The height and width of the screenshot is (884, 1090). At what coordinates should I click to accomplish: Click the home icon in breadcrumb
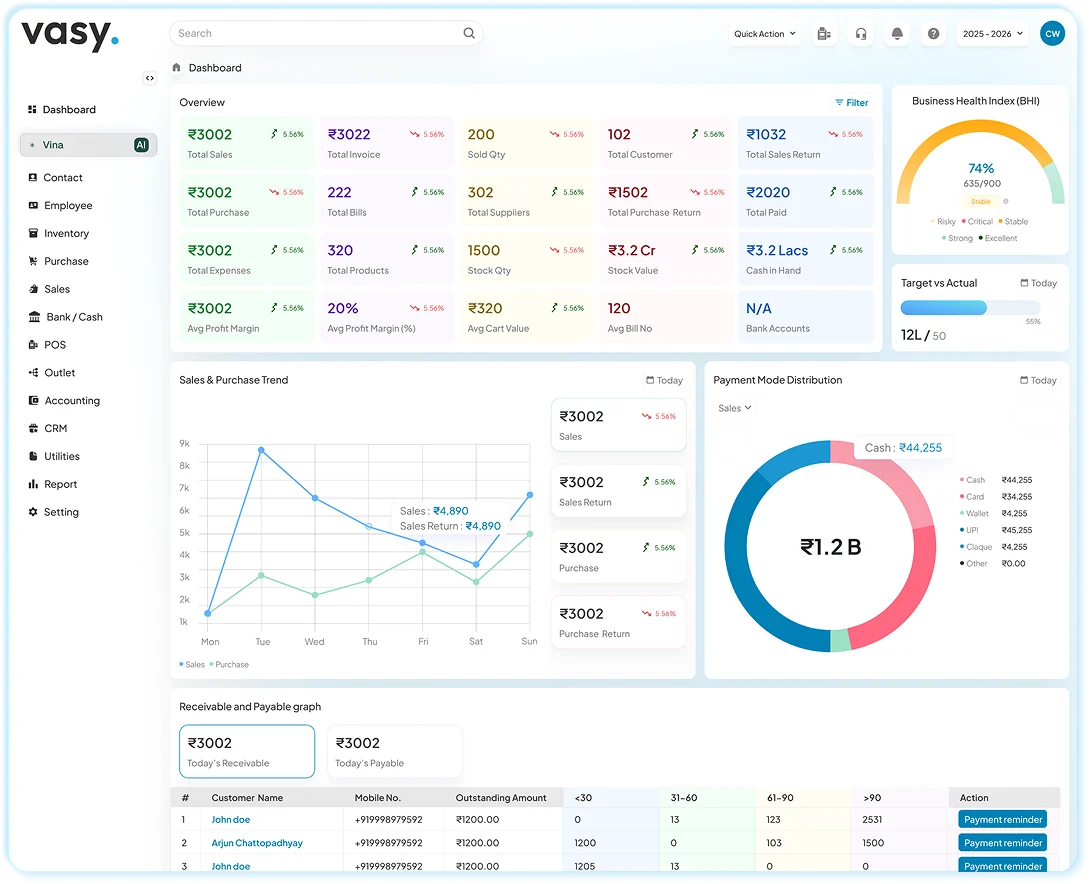177,67
